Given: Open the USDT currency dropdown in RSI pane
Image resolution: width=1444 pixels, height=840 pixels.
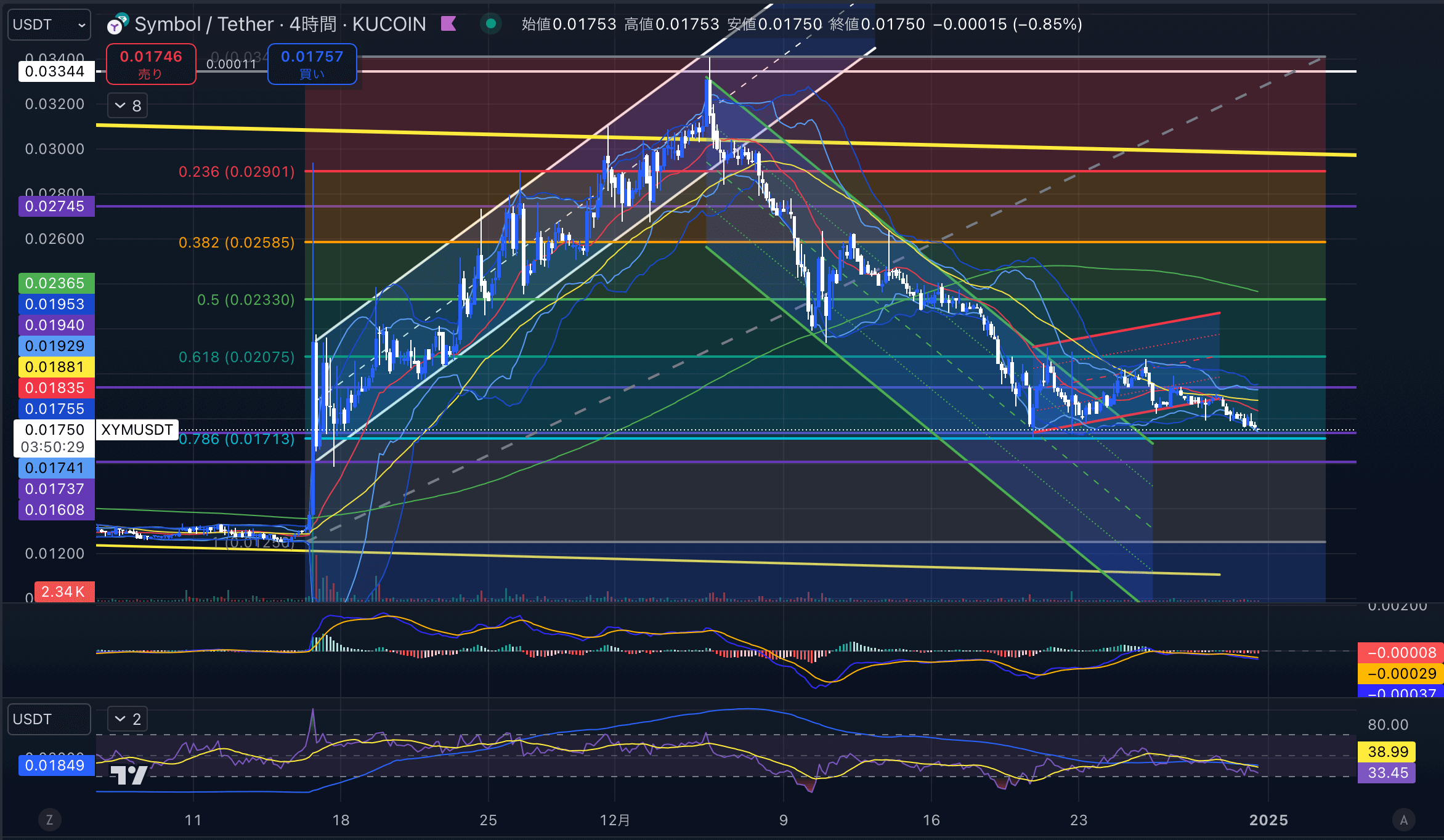Looking at the screenshot, I should click(49, 719).
